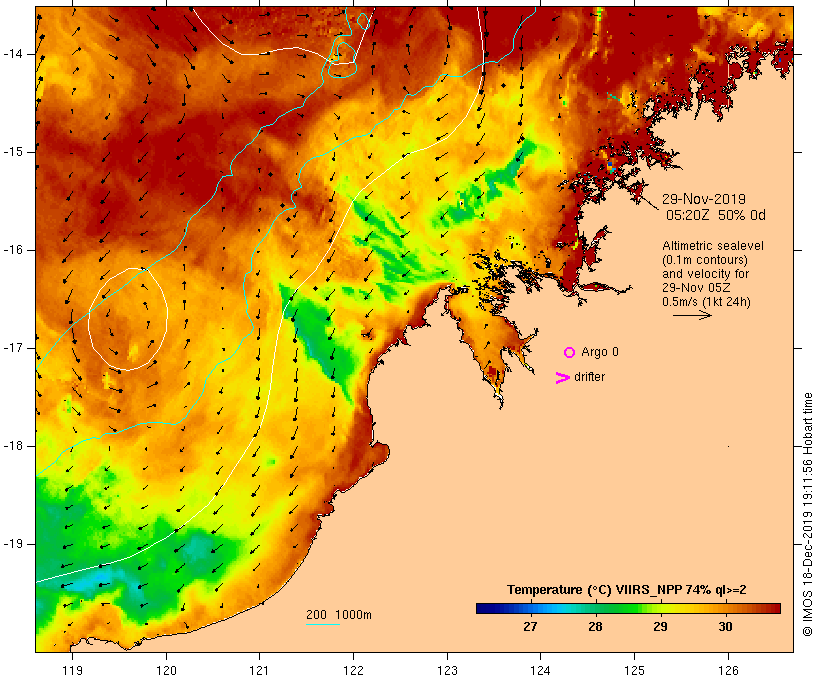Image resolution: width=820 pixels, height=680 pixels.
Task: Click the '29-Nov 05Z' text line
Action: pos(696,288)
